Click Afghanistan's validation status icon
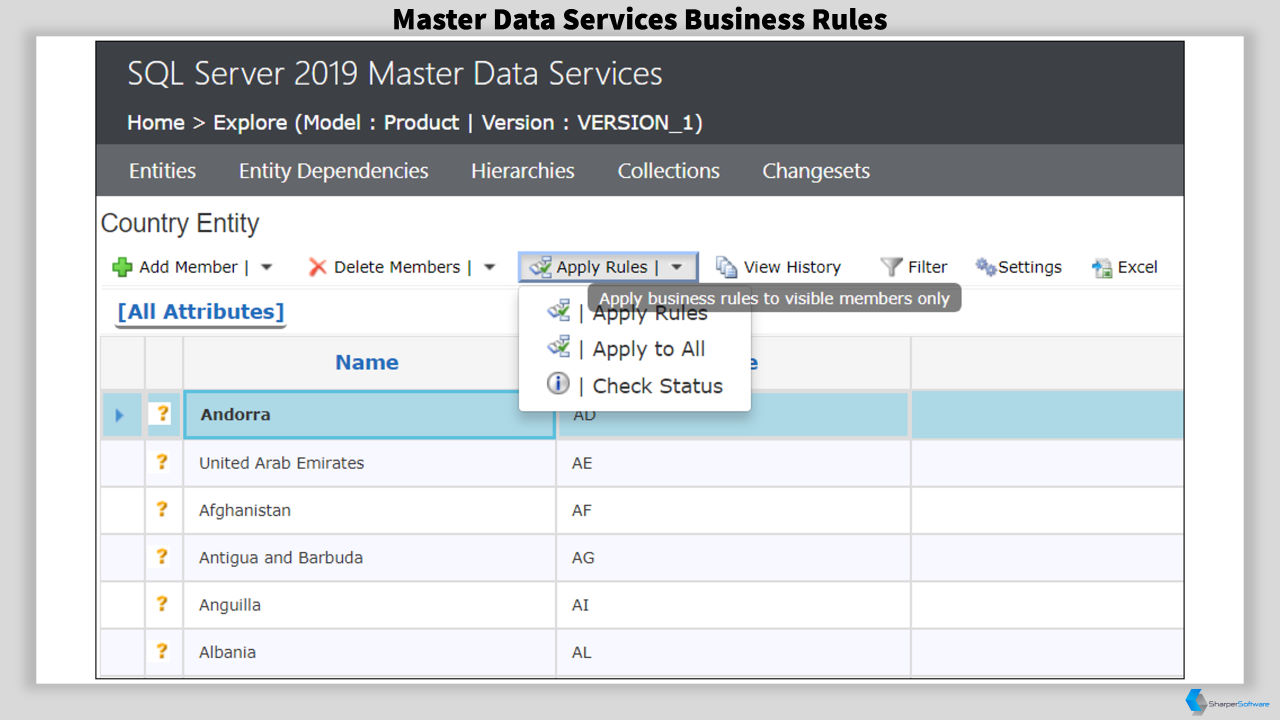 (162, 509)
